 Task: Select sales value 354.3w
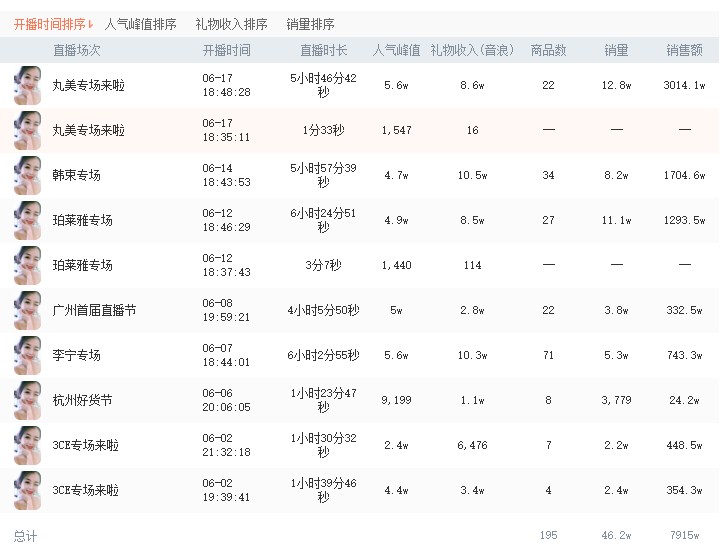coord(684,490)
